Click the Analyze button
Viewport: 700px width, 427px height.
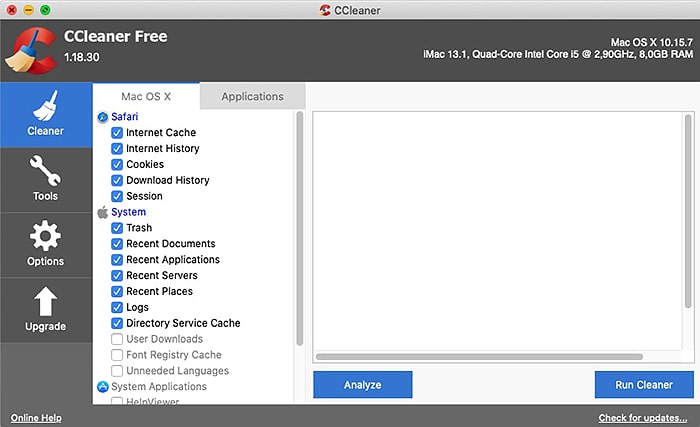click(362, 385)
